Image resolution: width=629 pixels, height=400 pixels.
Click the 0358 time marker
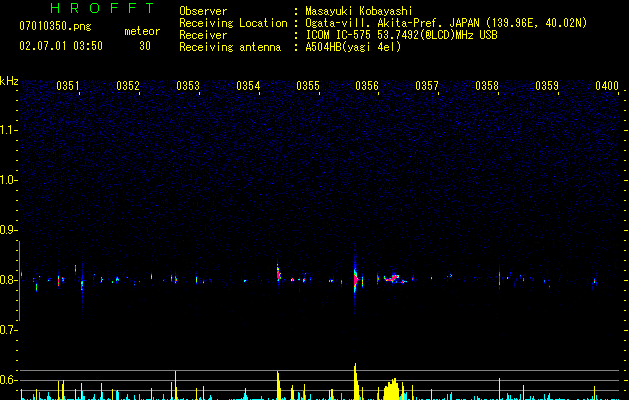(x=487, y=86)
